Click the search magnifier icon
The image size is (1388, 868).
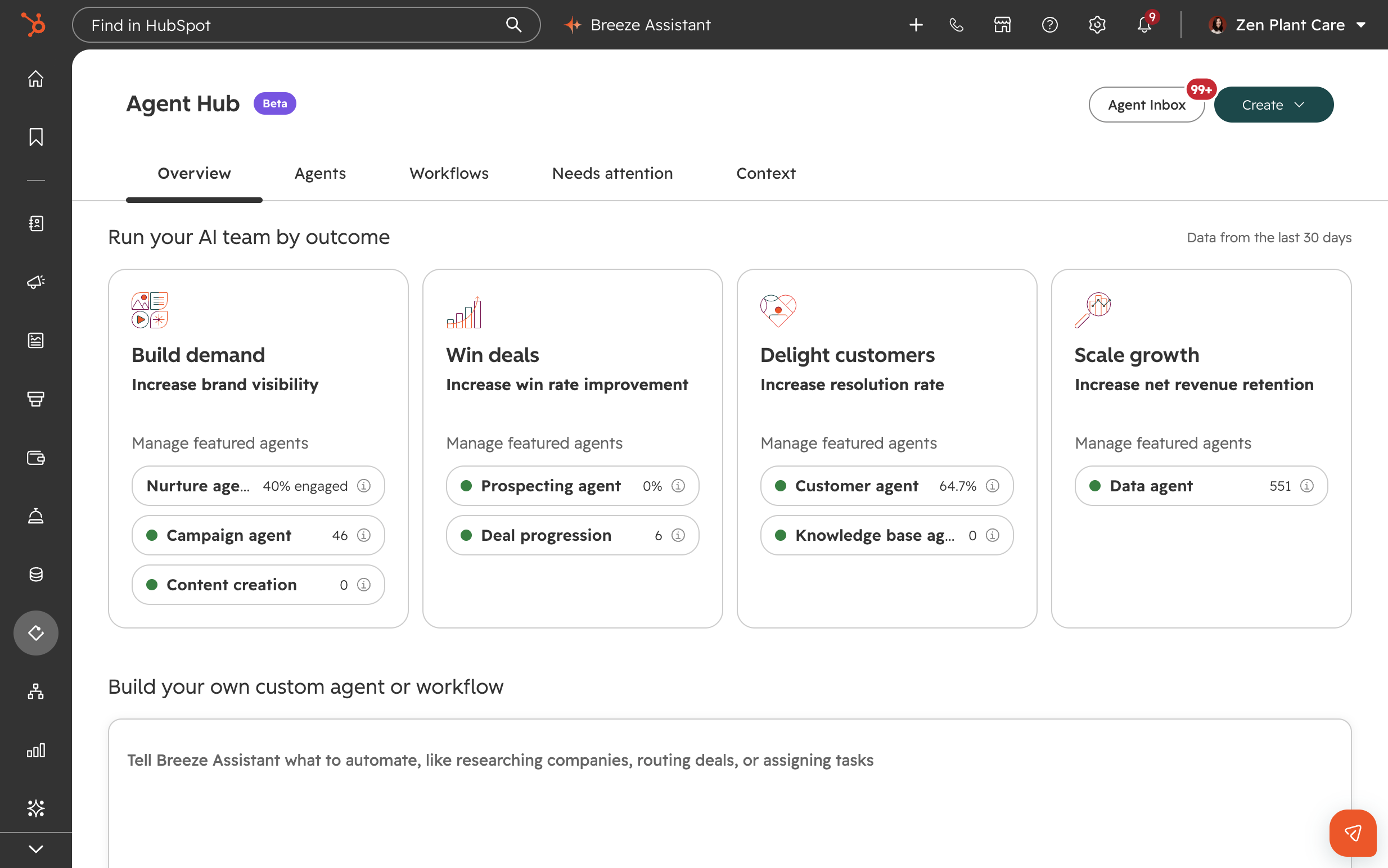[513, 25]
